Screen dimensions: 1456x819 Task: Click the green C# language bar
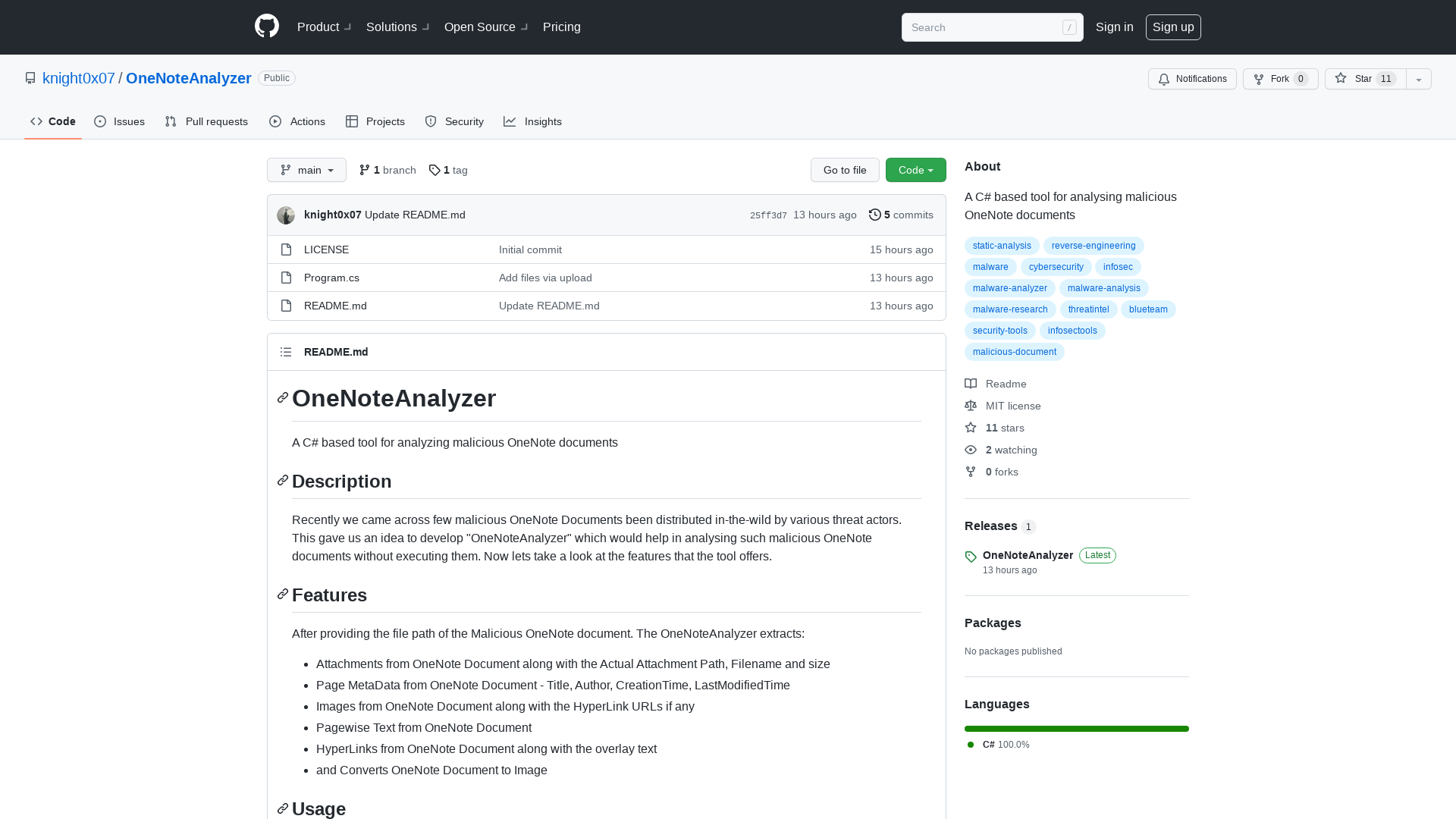[1077, 729]
